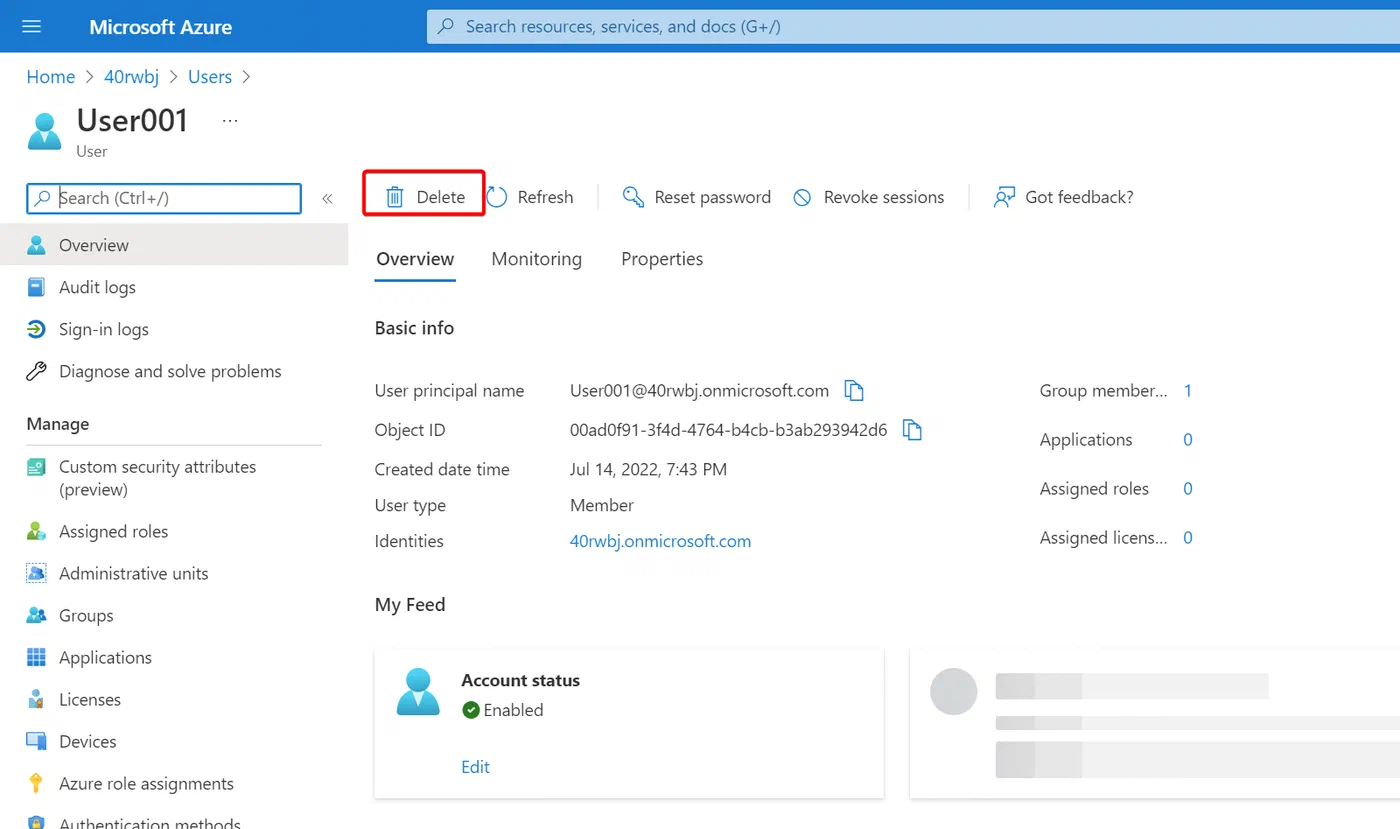Screen dimensions: 1400x829
Task: Click the Licenses sidebar icon
Action: coord(36,699)
